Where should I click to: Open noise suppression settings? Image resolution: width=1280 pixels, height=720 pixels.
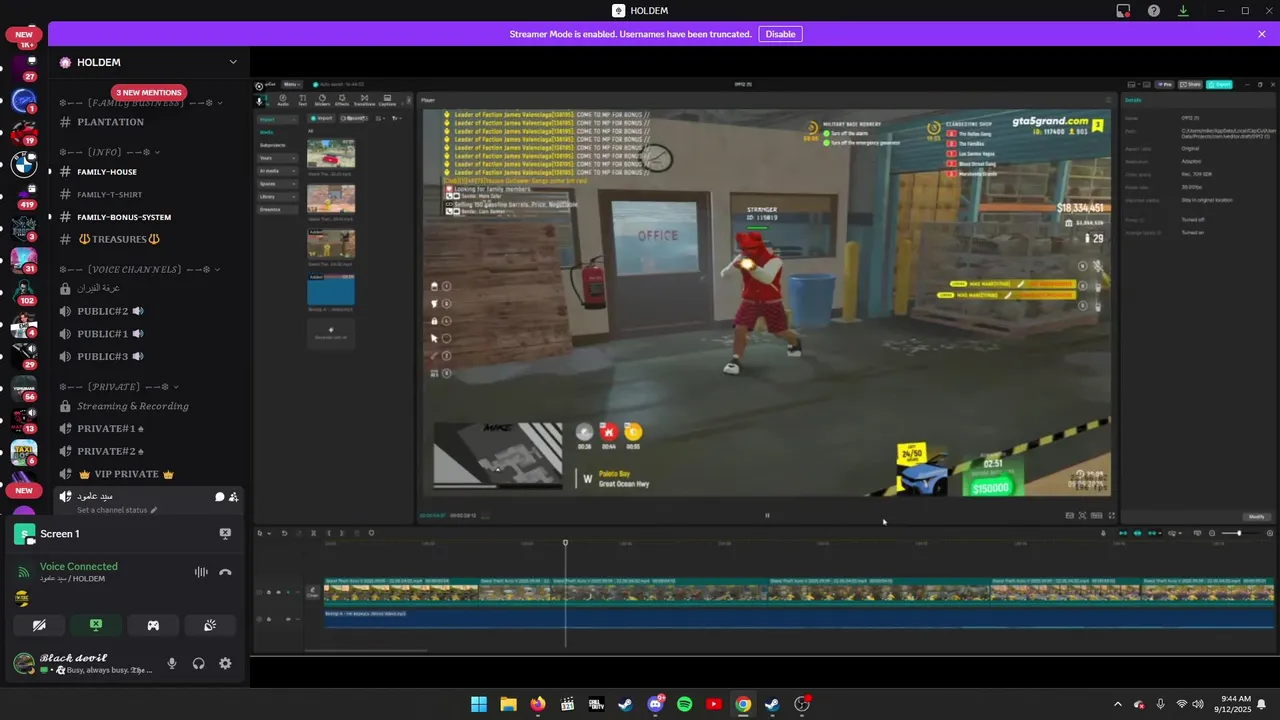201,572
